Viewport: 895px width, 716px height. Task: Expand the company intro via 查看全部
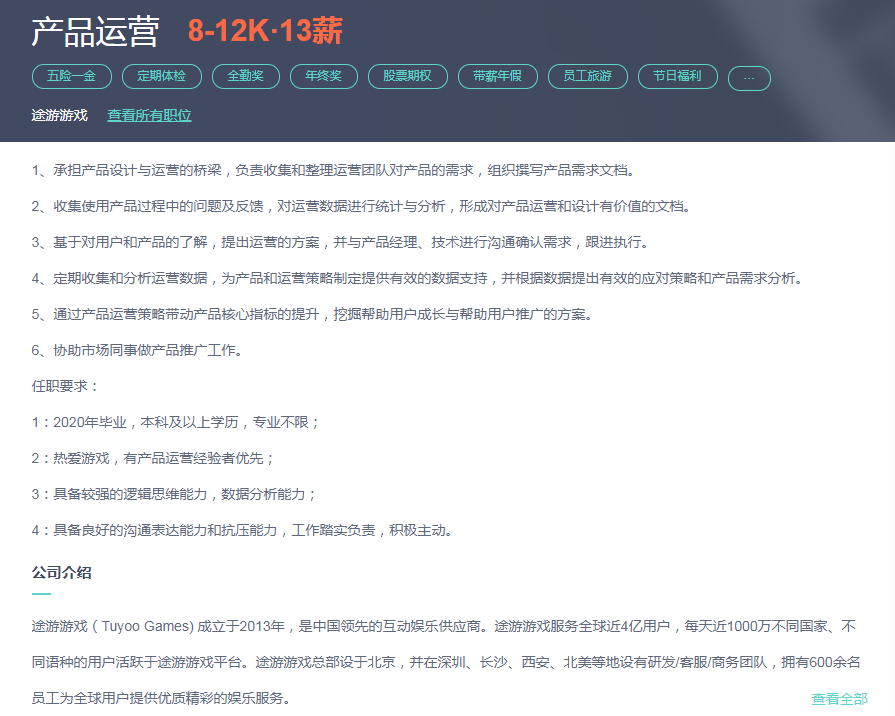click(840, 699)
